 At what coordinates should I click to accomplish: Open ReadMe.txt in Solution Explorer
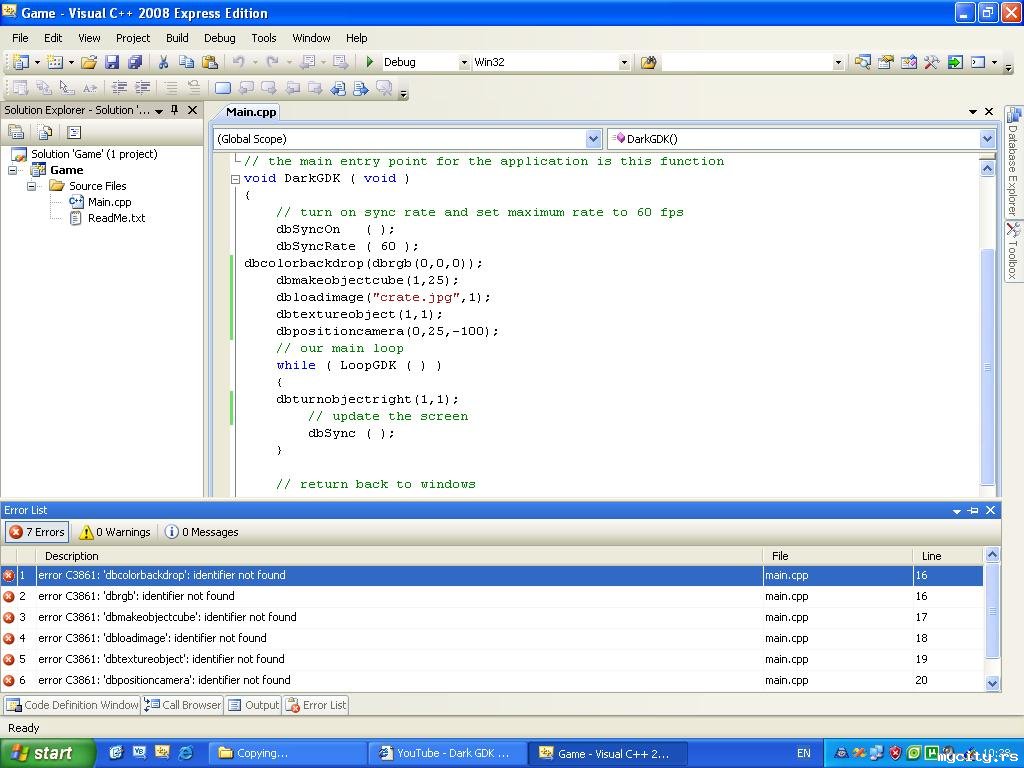click(116, 218)
